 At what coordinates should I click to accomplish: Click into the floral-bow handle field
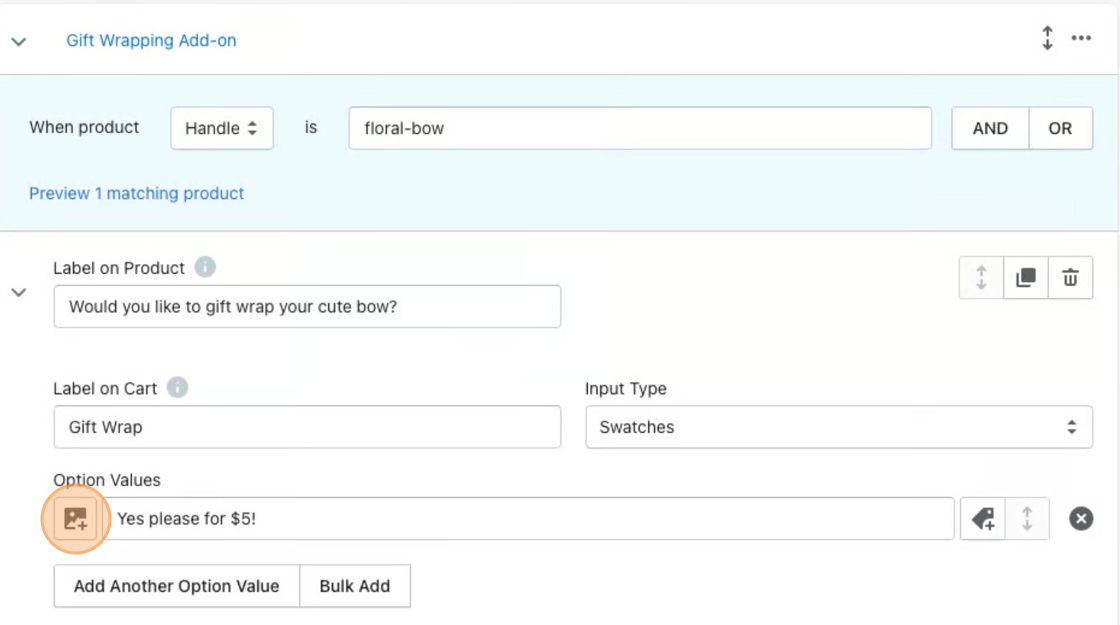pos(640,128)
